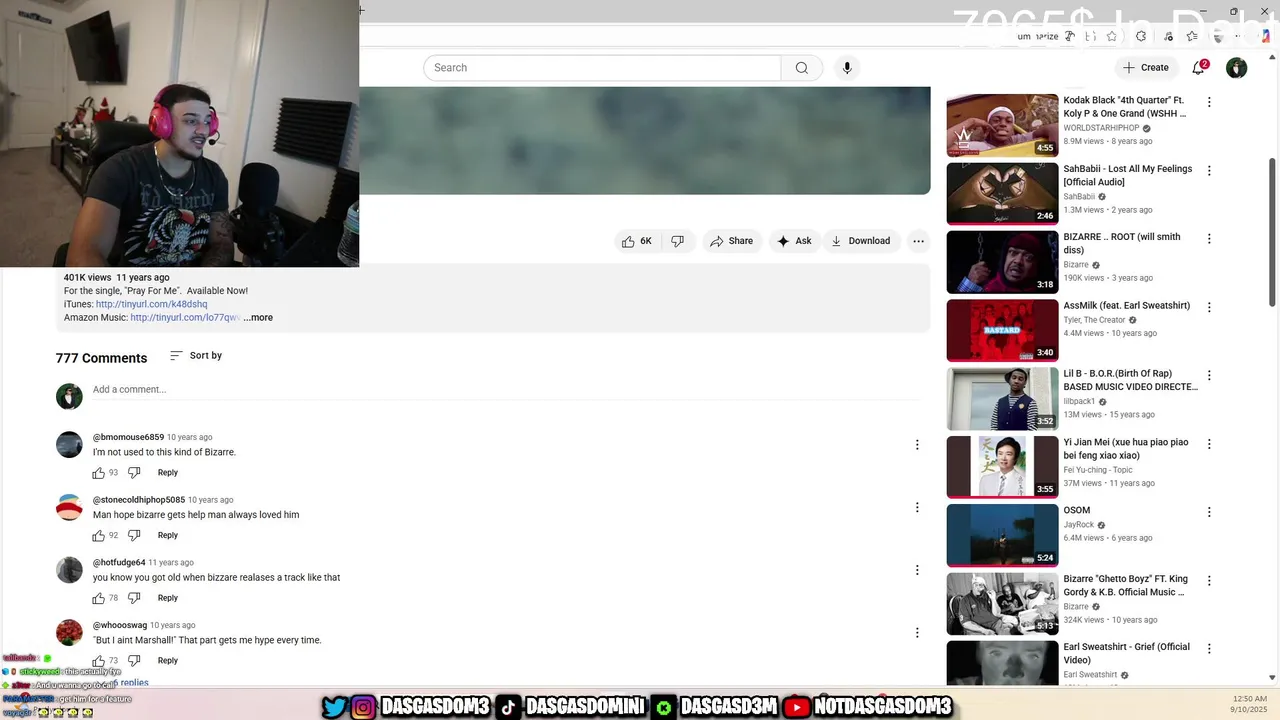
Task: Like the video with 6K likes
Action: (x=636, y=241)
